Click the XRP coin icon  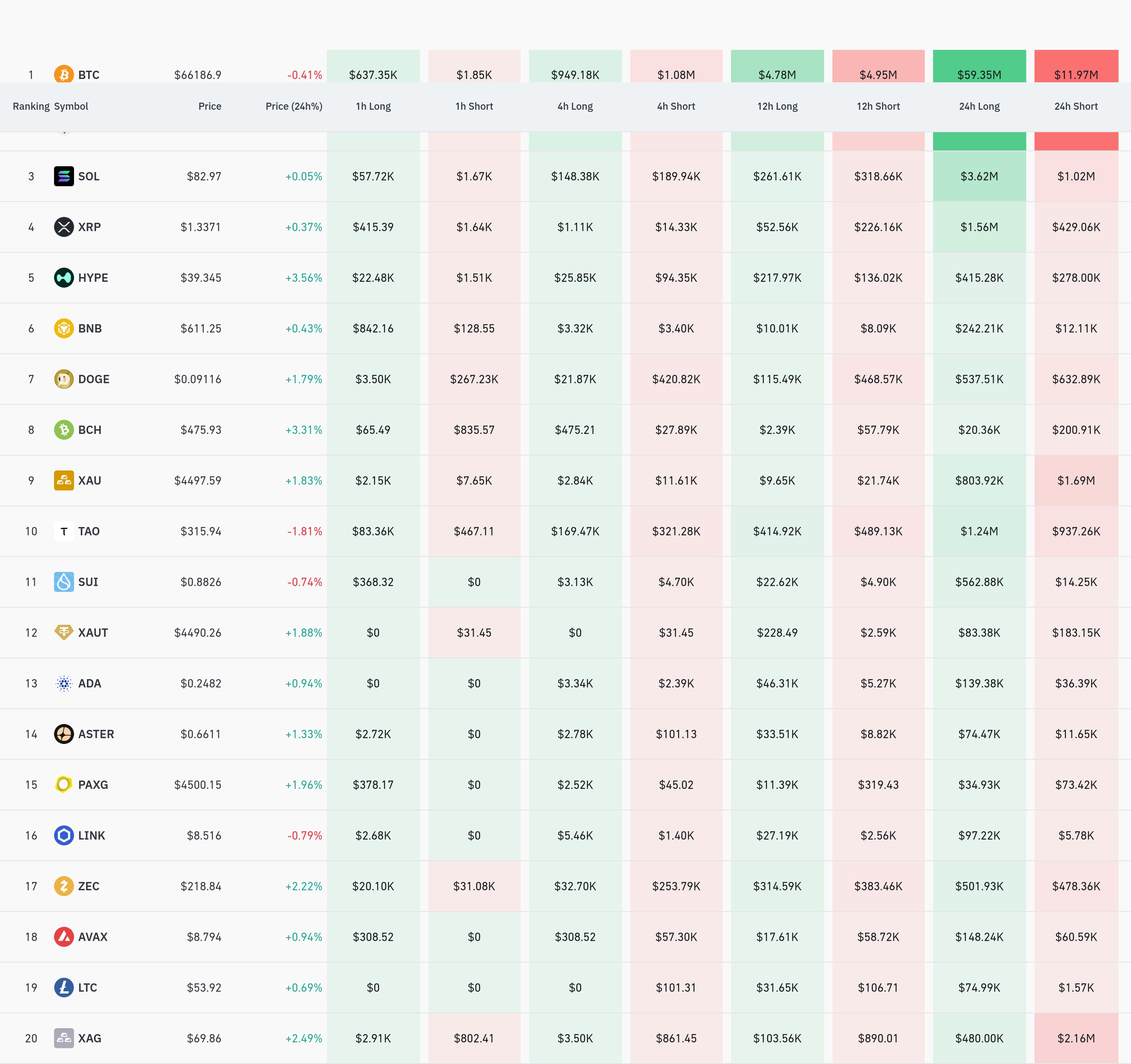pos(64,227)
